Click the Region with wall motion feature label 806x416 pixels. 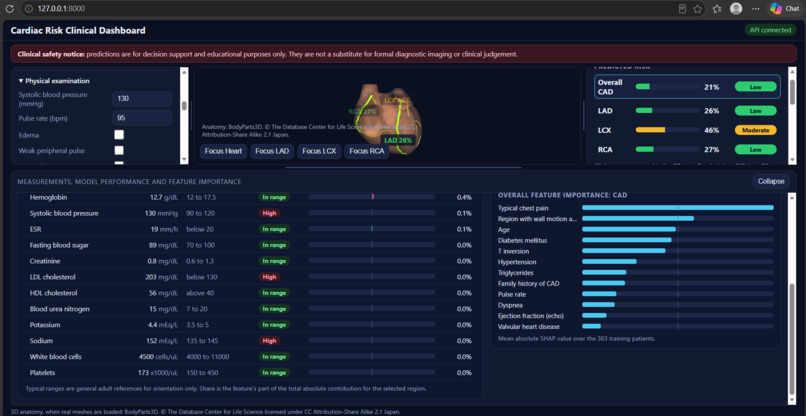tap(538, 219)
